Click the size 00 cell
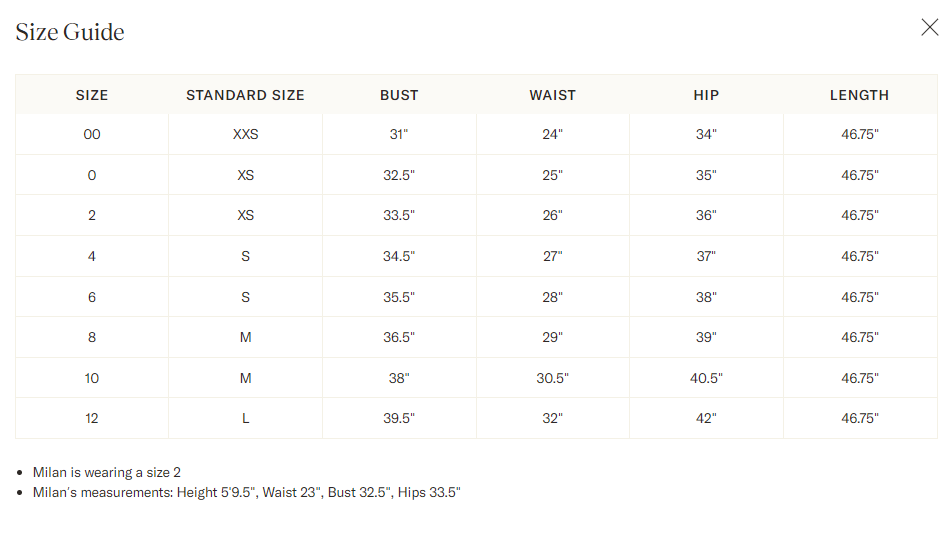Image resolution: width=952 pixels, height=537 pixels. coord(92,134)
